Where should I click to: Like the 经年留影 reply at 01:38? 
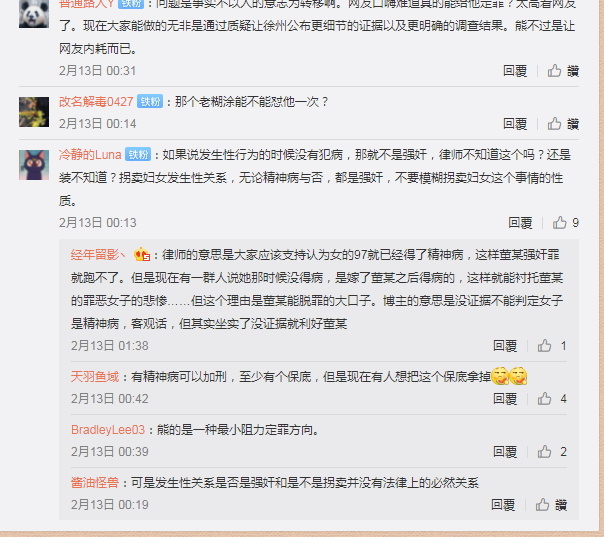(544, 345)
